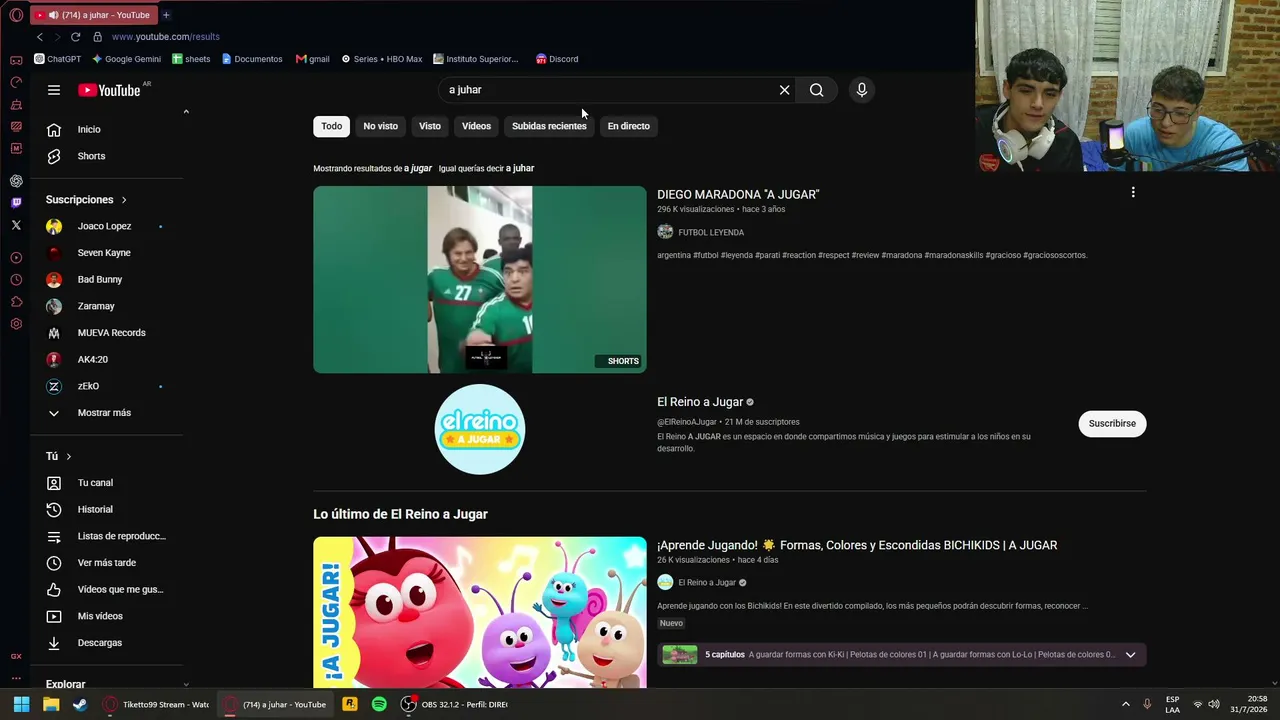The image size is (1280, 720).
Task: Open the ¡Aprende Jugando! video title
Action: (x=857, y=545)
